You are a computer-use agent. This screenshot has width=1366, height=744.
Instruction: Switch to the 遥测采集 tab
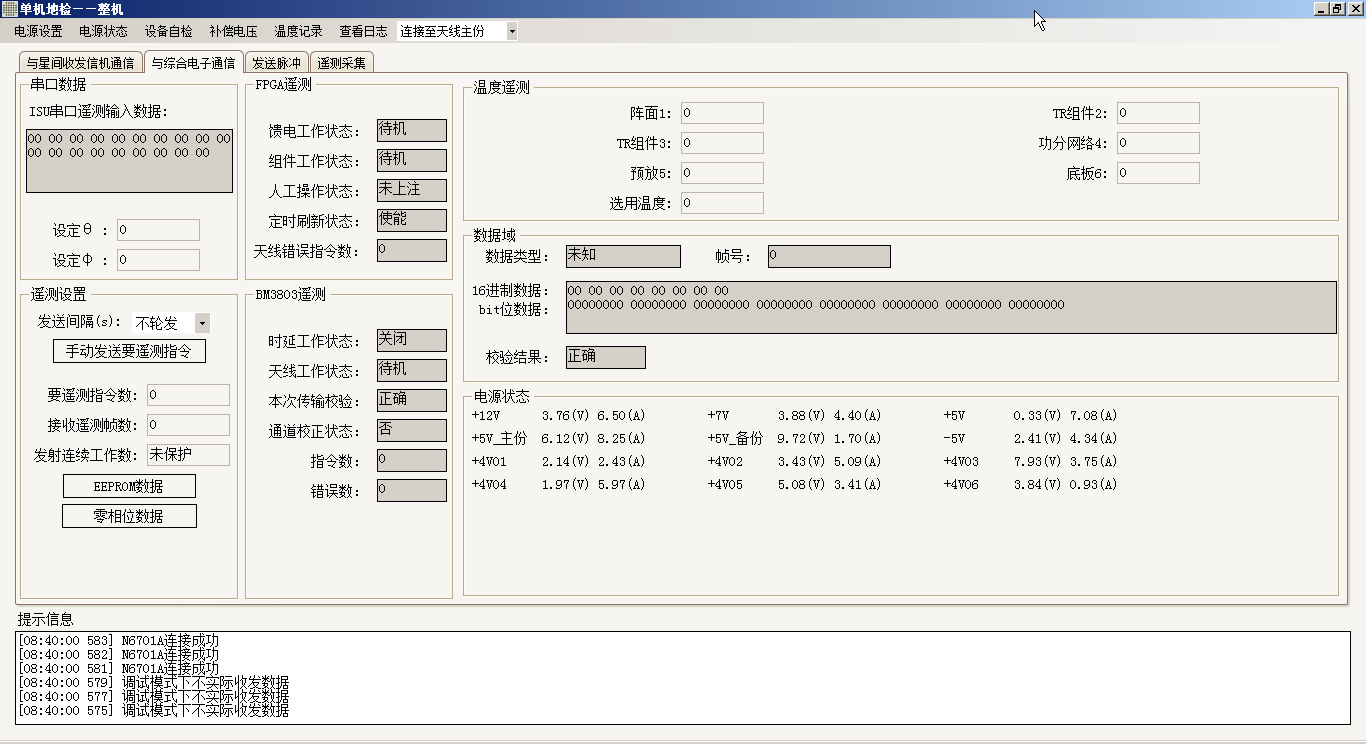(342, 63)
